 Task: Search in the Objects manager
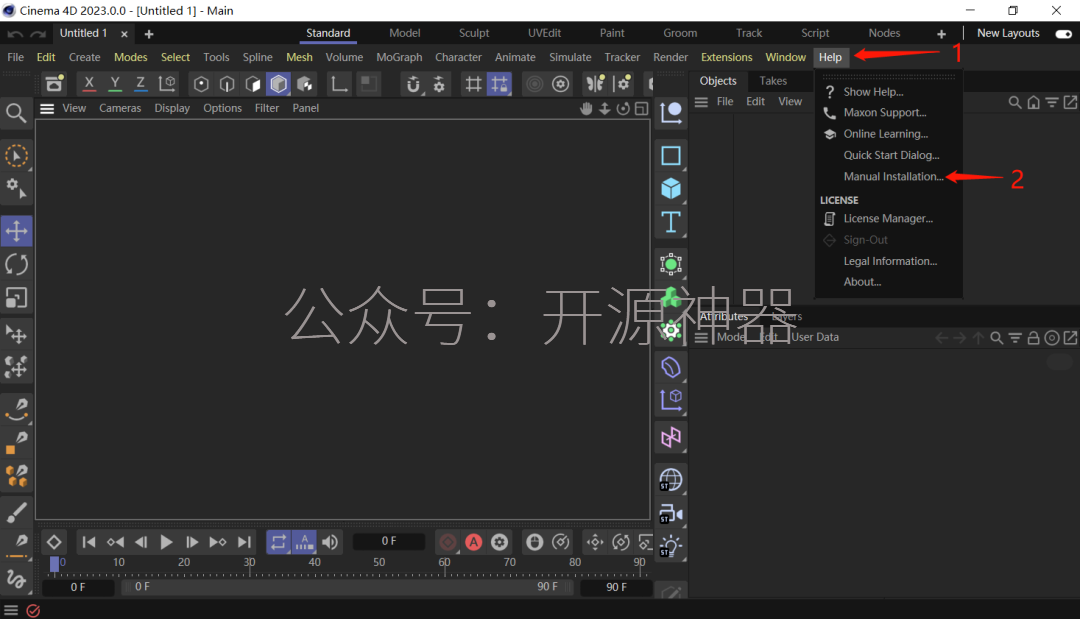(1015, 102)
